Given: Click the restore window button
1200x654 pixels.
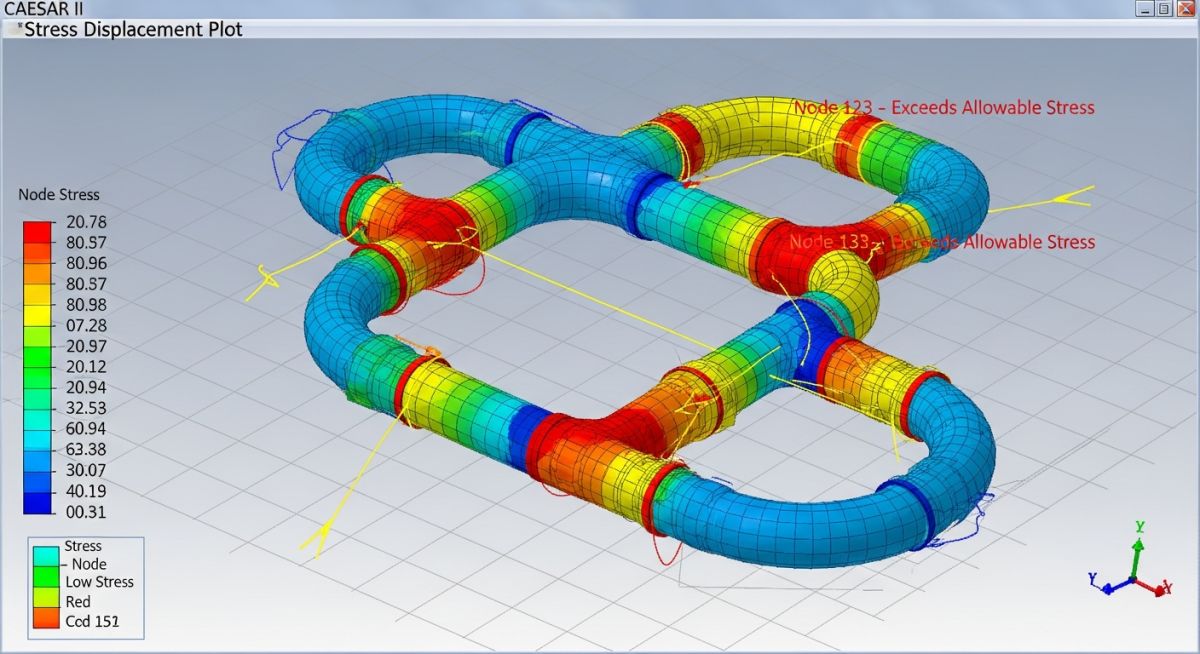Looking at the screenshot, I should pos(1162,10).
